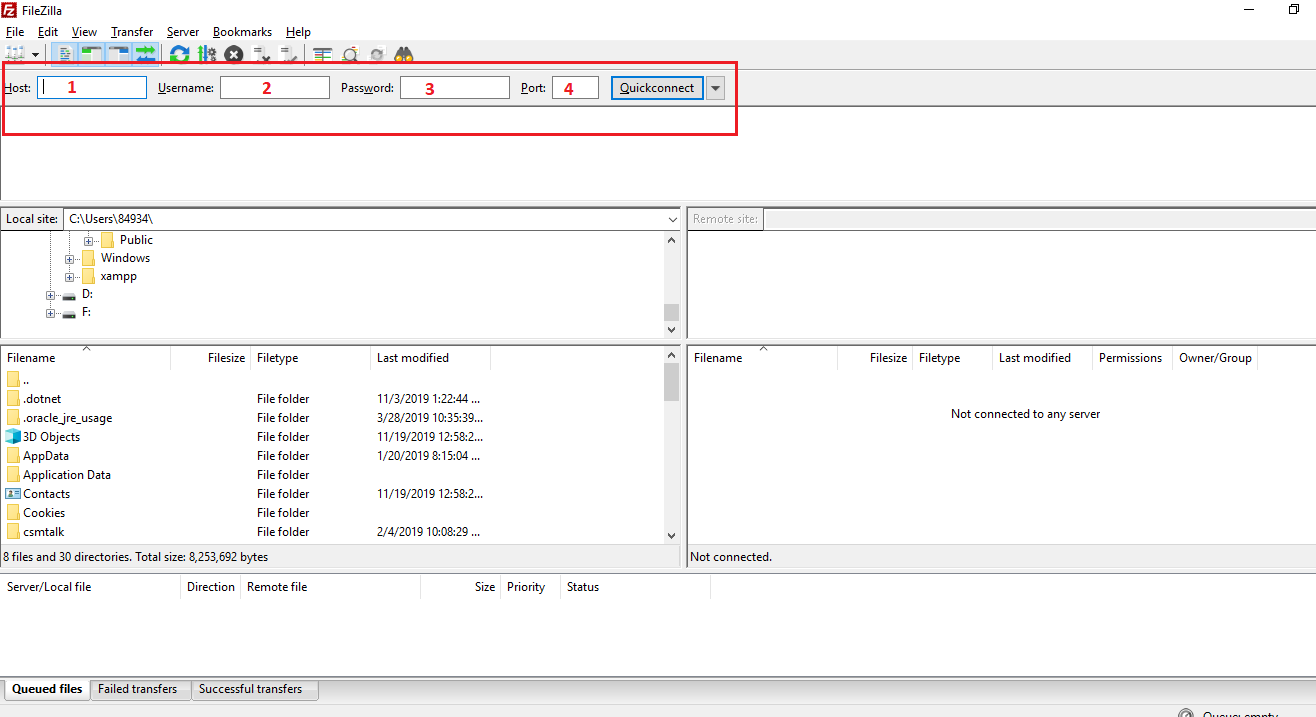Viewport: 1316px width, 717px height.
Task: Select the csmtalk folder row
Action: point(332,532)
